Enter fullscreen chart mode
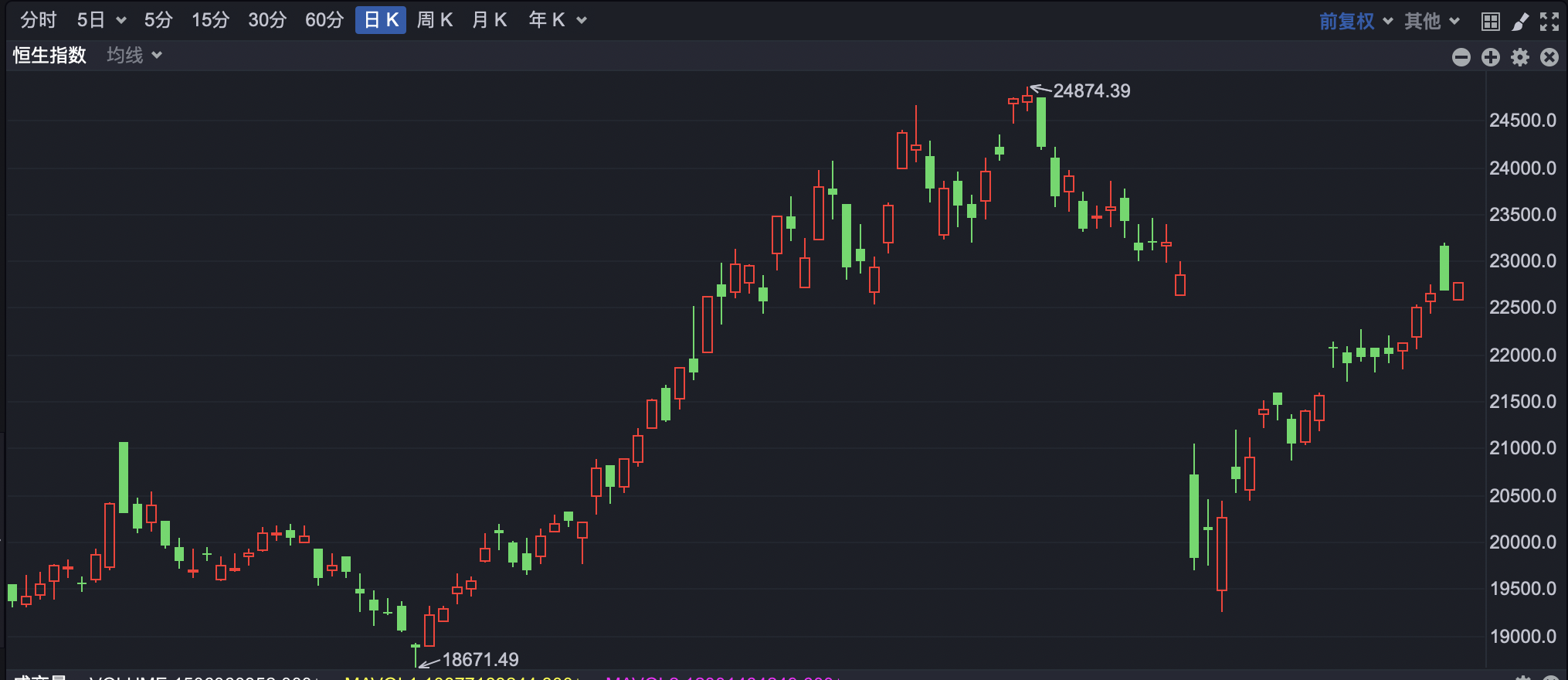 [1549, 22]
